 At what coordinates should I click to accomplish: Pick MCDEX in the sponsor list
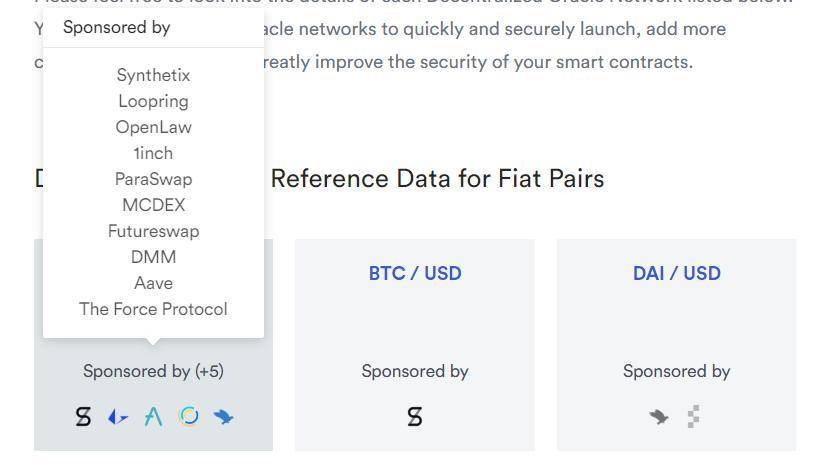pos(153,205)
